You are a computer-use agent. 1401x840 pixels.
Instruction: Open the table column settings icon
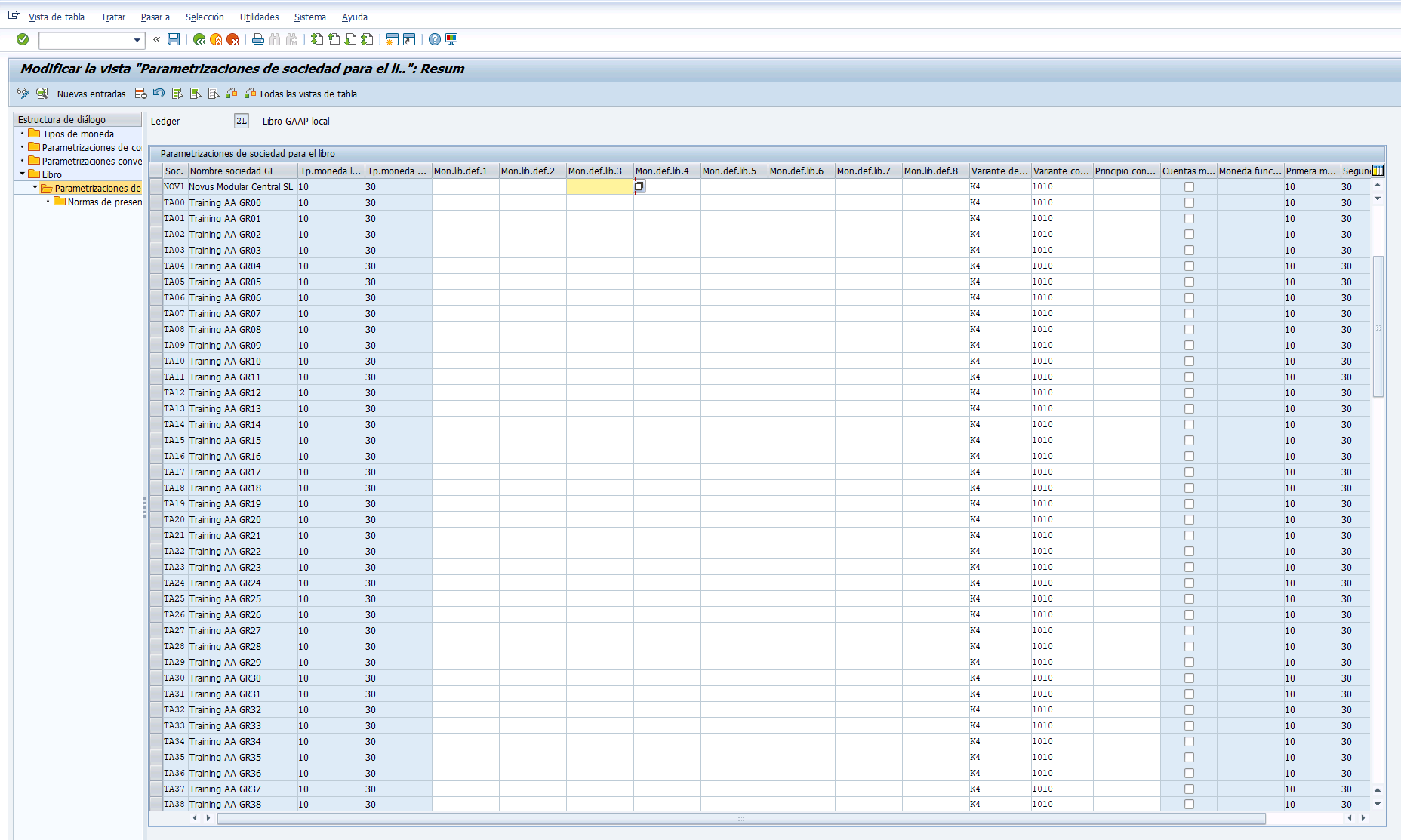click(1378, 171)
